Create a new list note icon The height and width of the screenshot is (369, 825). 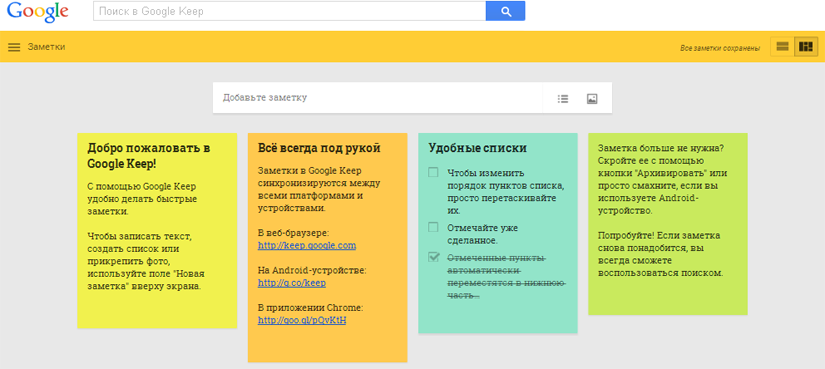[x=563, y=98]
